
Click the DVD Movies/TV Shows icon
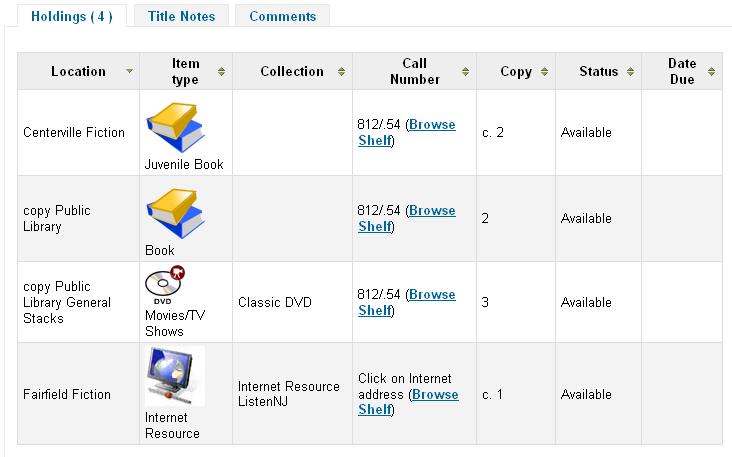pos(165,285)
